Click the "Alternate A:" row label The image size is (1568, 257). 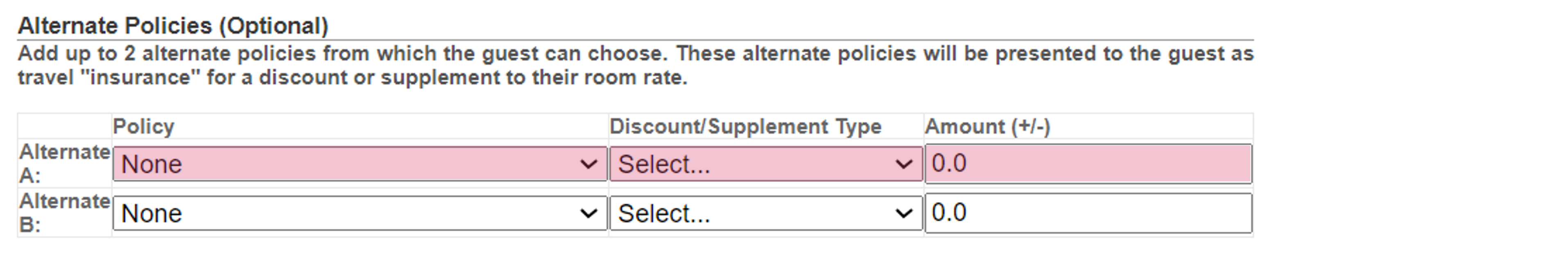pos(65,163)
